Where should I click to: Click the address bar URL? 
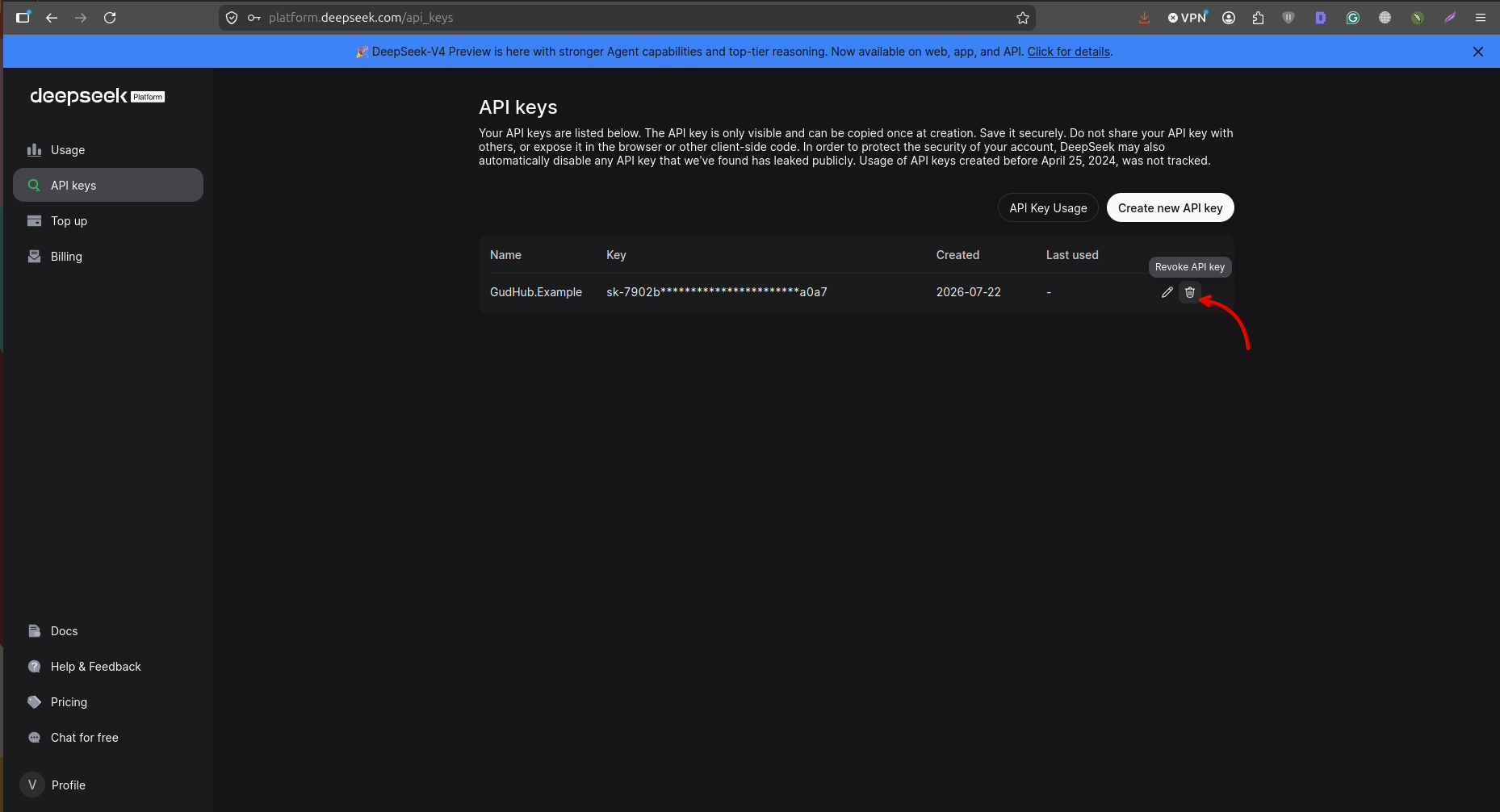pos(361,18)
